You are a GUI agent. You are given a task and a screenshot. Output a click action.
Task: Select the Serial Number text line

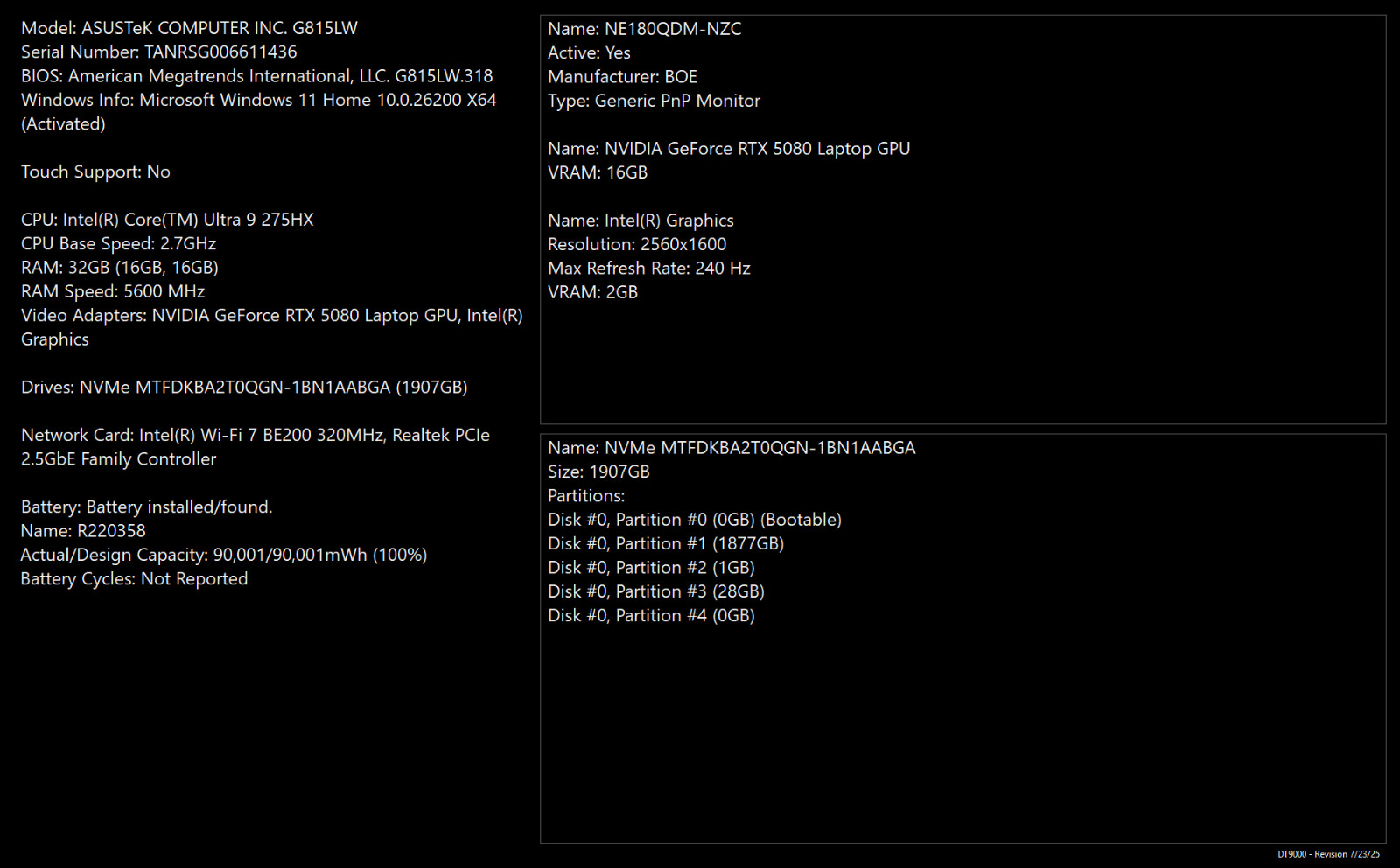coord(159,52)
